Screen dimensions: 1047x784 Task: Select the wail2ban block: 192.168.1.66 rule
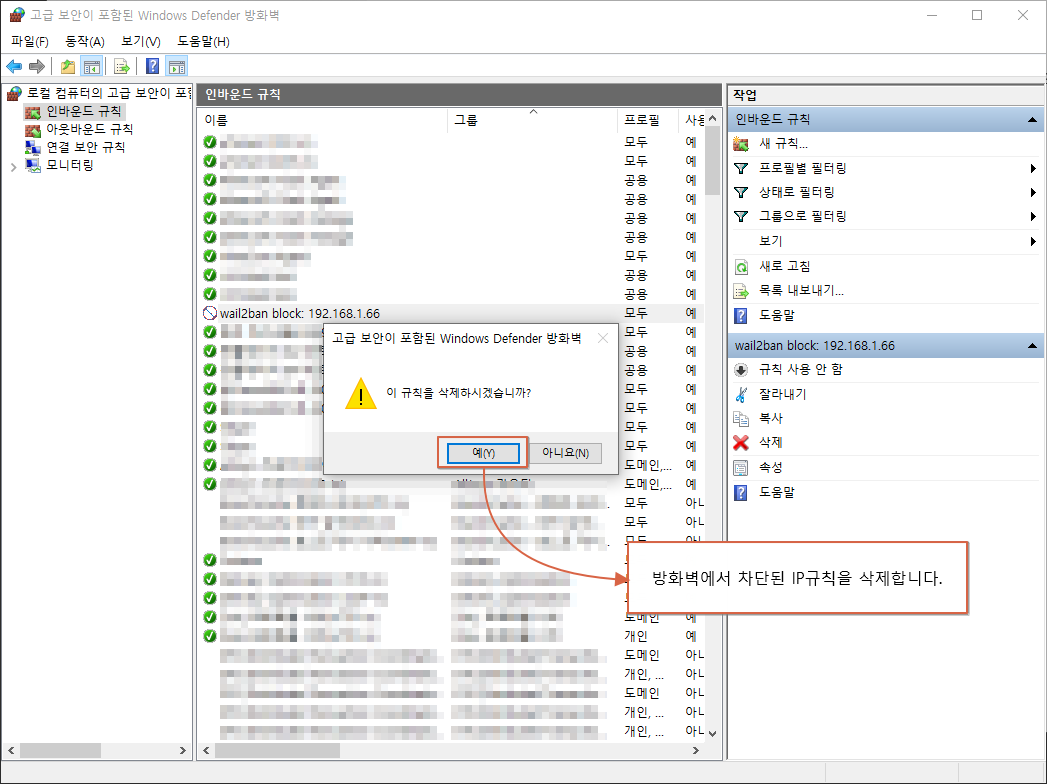pyautogui.click(x=451, y=313)
